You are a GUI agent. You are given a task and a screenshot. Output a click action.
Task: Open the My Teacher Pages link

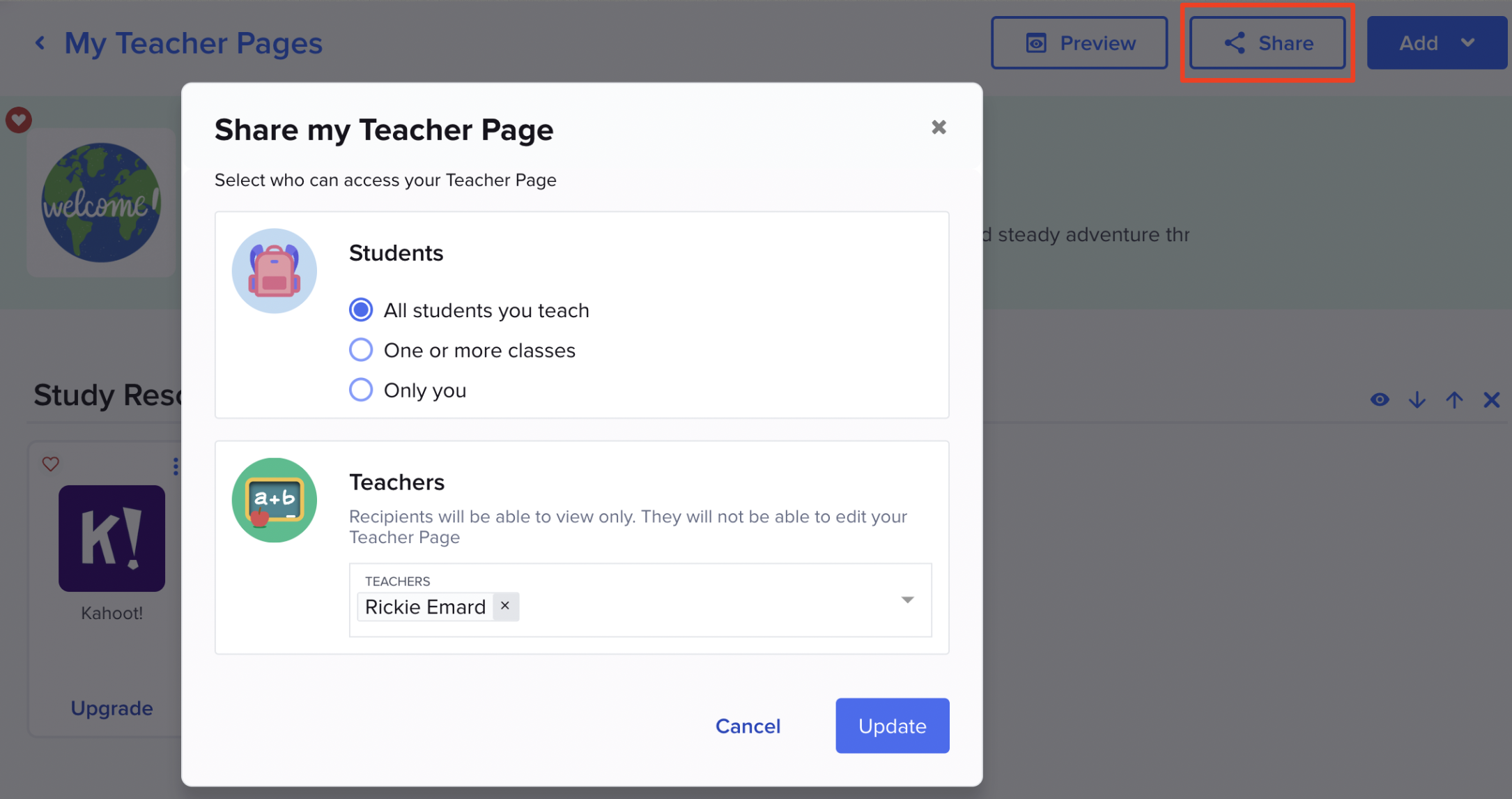(x=193, y=43)
